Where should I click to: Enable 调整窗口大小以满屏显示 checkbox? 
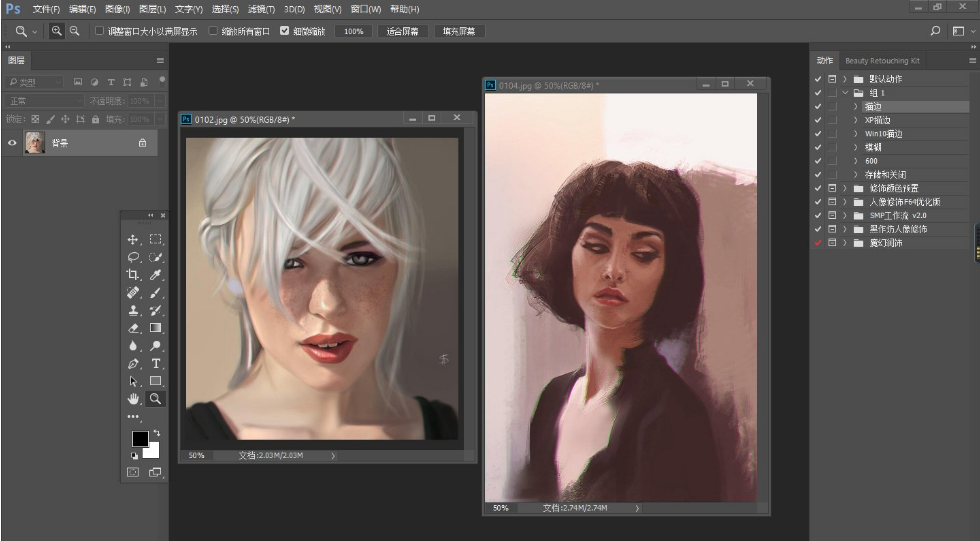100,31
